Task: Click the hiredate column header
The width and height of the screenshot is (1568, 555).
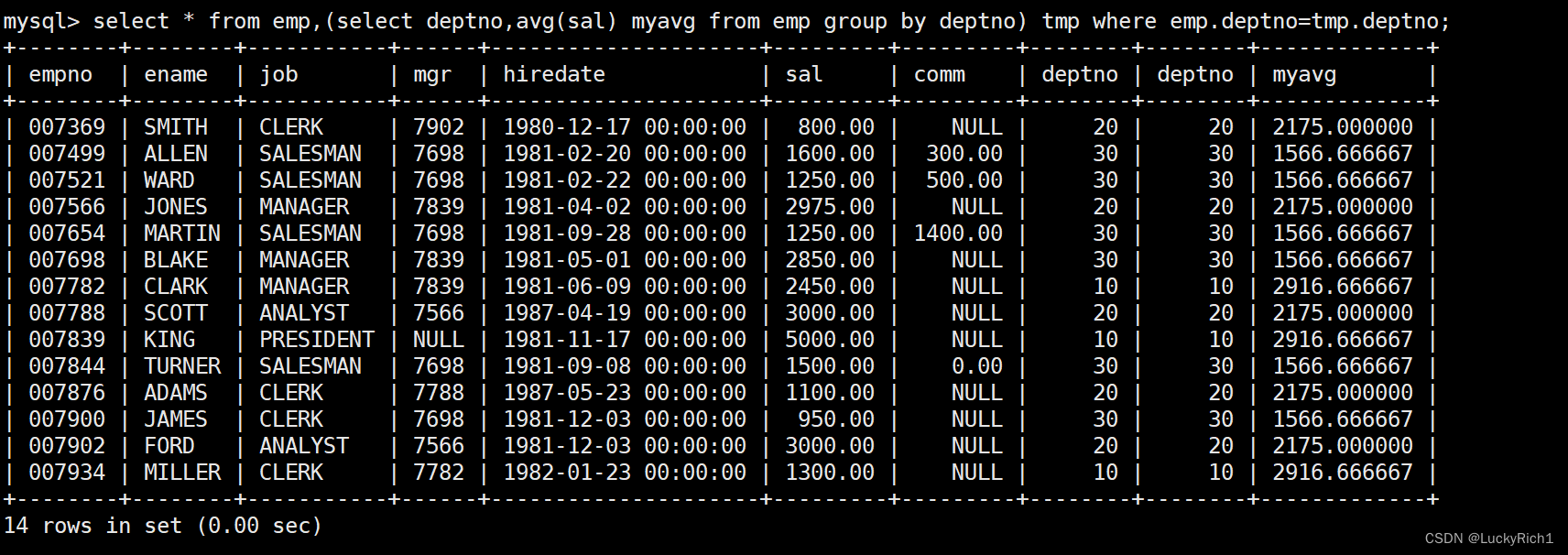Action: (553, 75)
